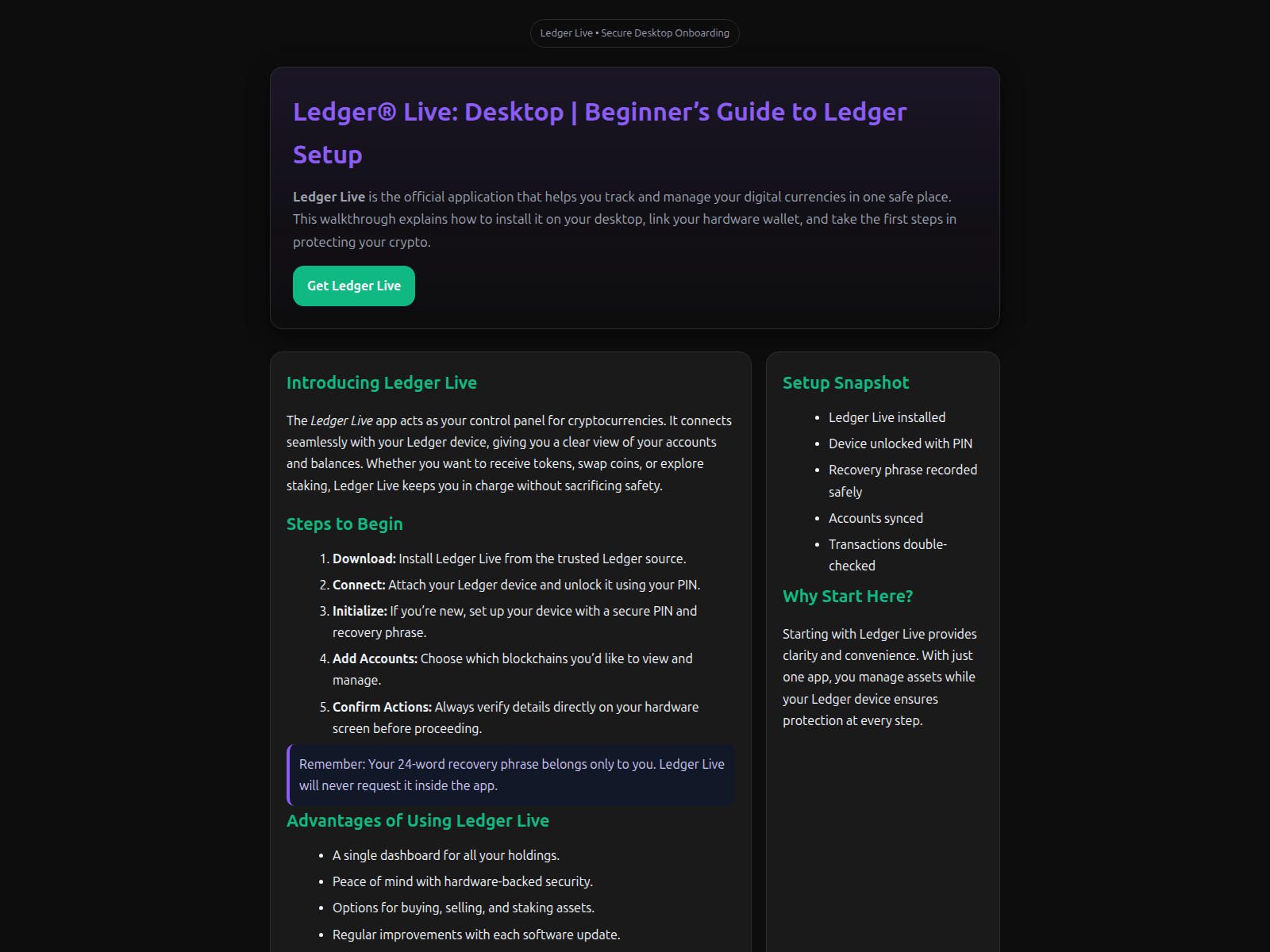Click the Transactions double-checked item
This screenshot has height=952, width=1270.
tap(887, 555)
